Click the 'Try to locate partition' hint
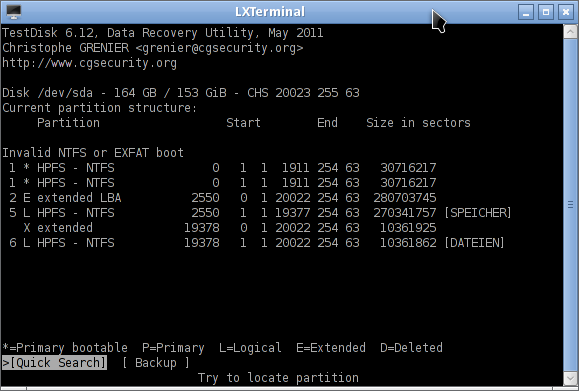This screenshot has height=391, width=579. pos(278,377)
